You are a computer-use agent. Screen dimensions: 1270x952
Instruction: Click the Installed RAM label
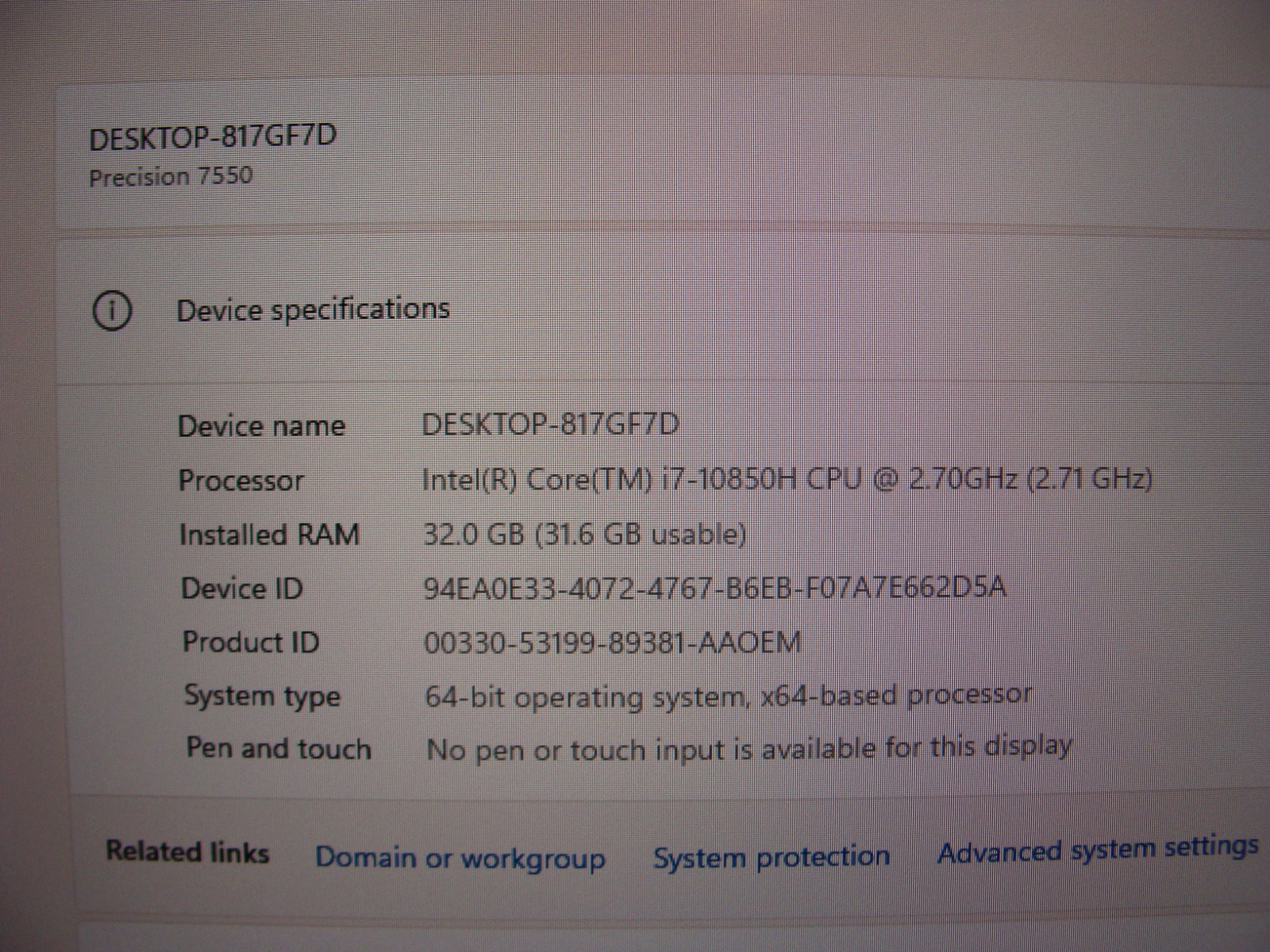click(270, 535)
